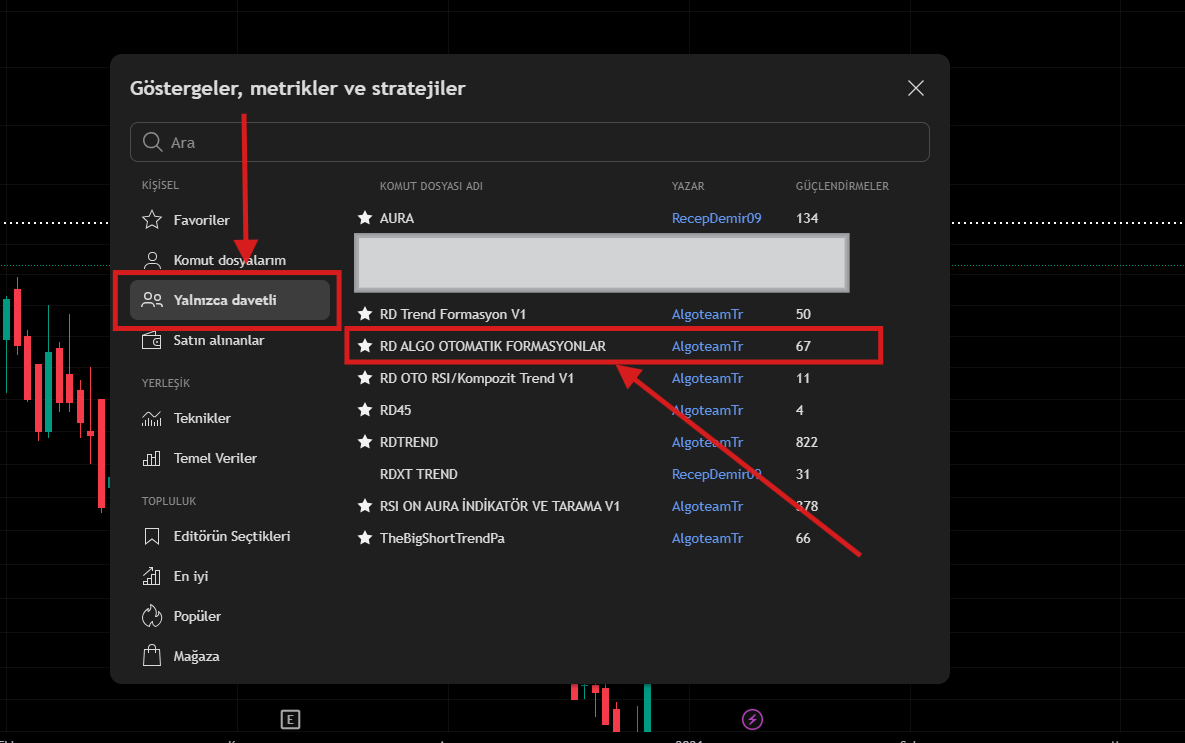This screenshot has height=743, width=1185.
Task: Toggle favorite star for RD45
Action: [365, 410]
